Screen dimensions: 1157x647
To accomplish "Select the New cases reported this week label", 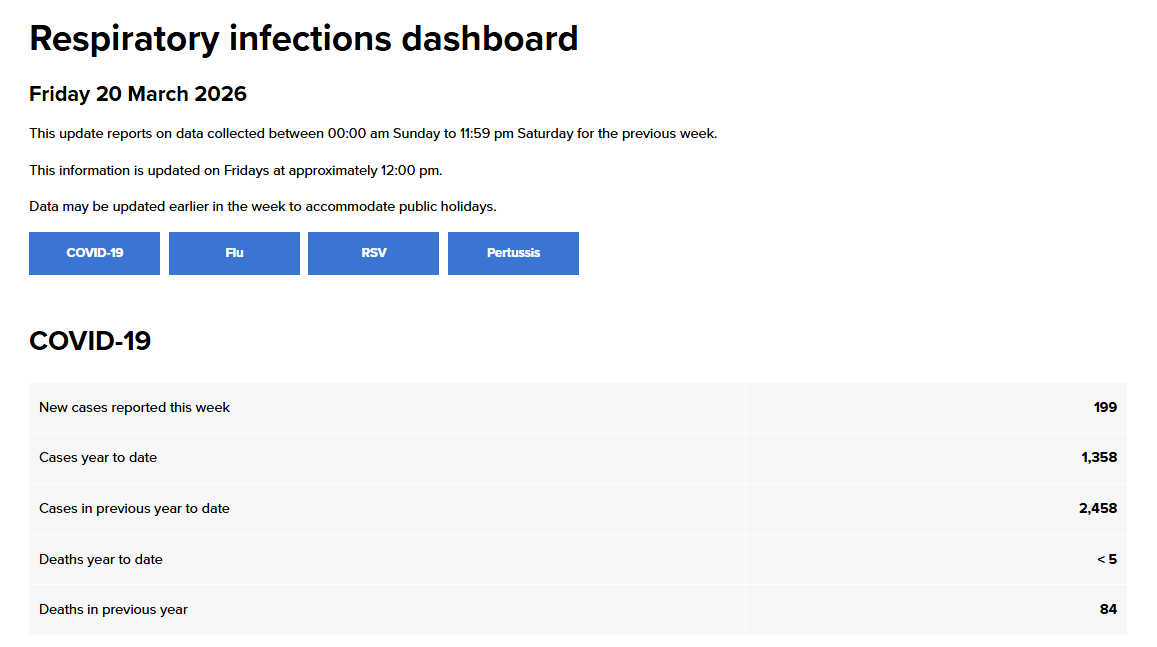I will (134, 407).
